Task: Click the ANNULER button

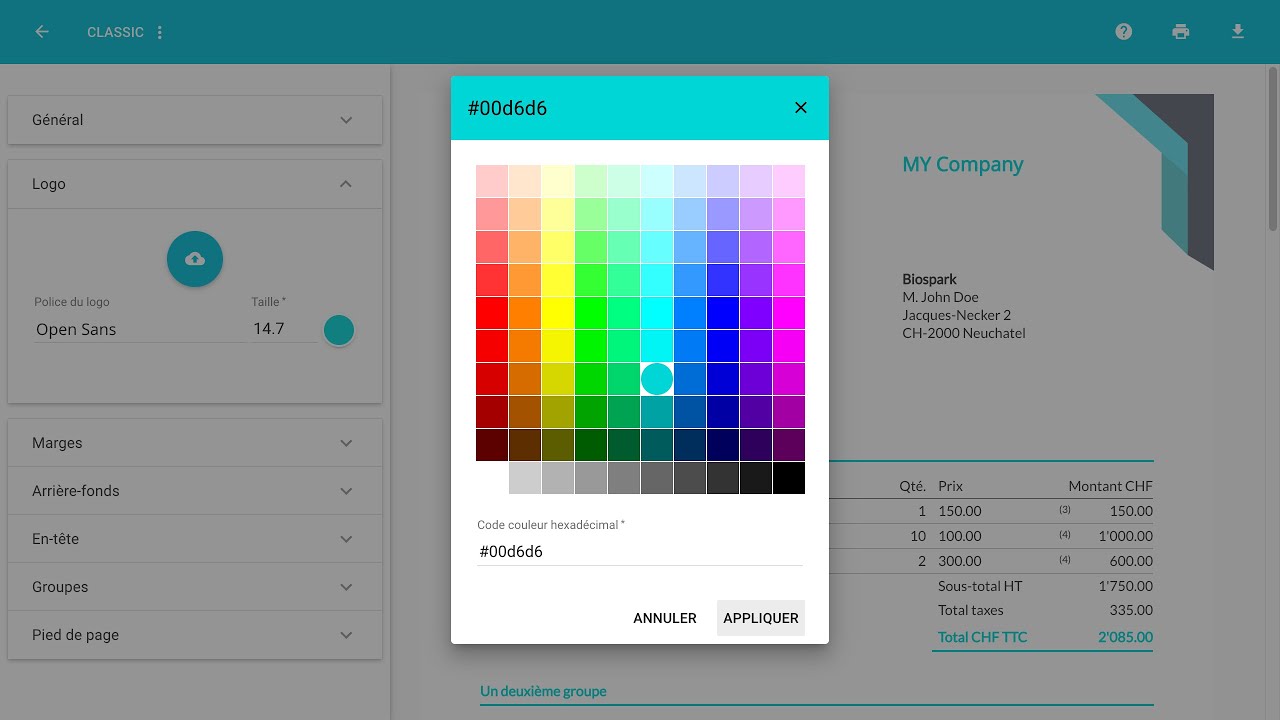Action: [x=665, y=618]
